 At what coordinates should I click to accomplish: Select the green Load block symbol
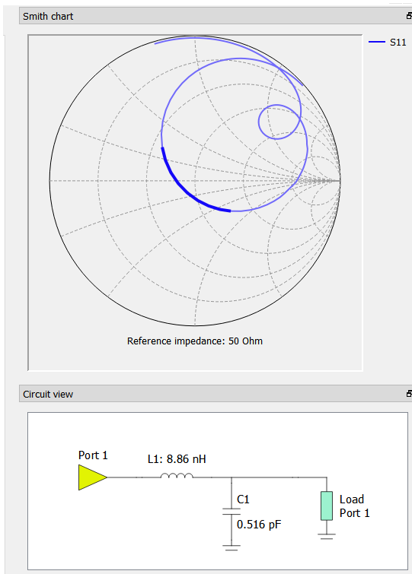(326, 506)
